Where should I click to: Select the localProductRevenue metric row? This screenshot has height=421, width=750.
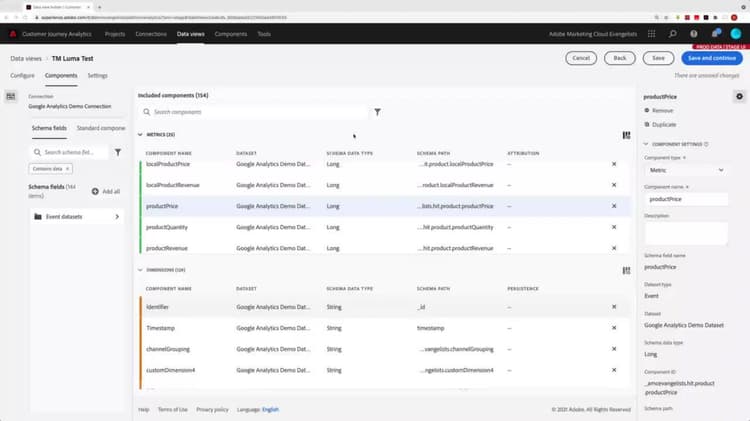point(385,185)
